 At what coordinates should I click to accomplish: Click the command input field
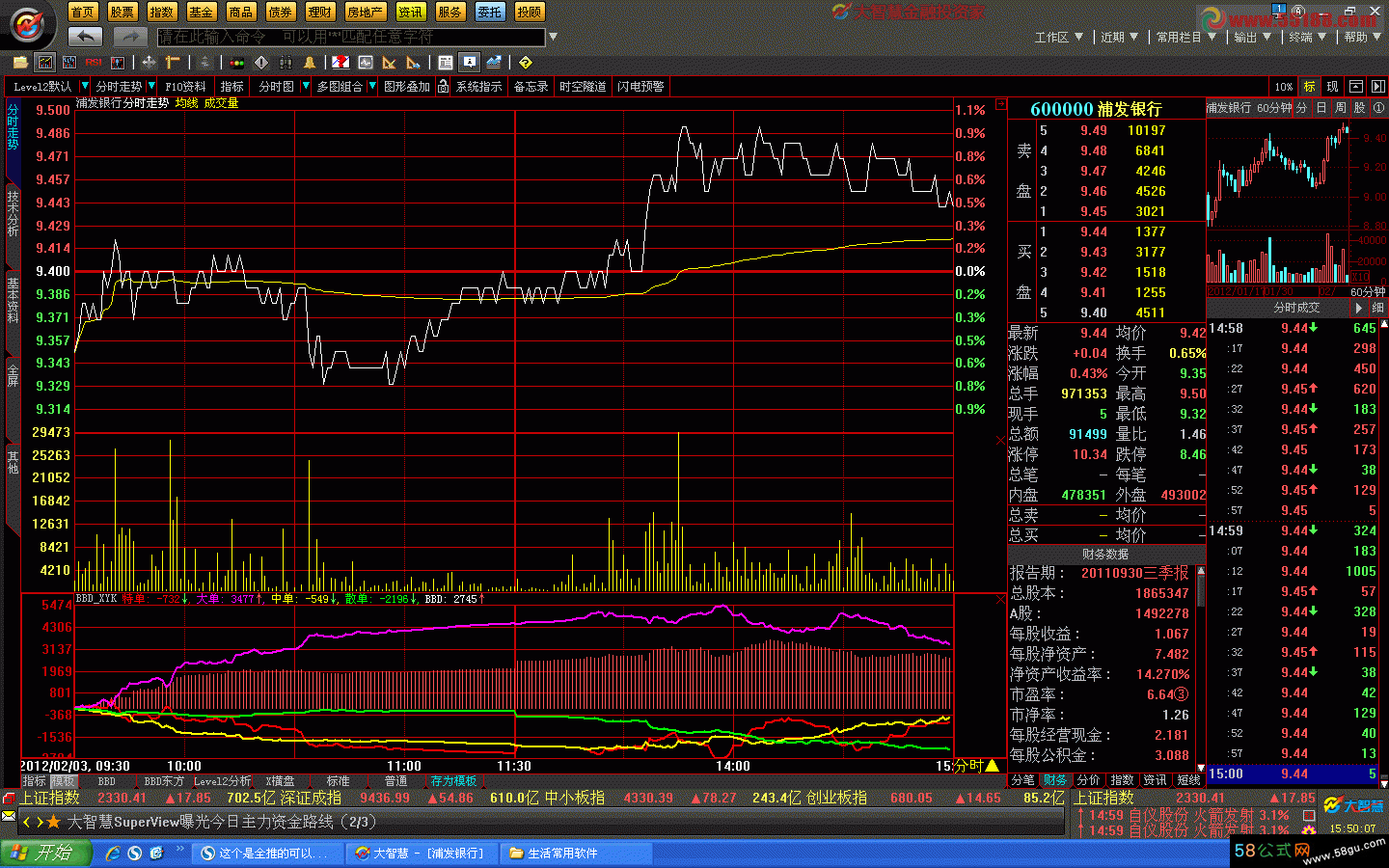tap(351, 37)
